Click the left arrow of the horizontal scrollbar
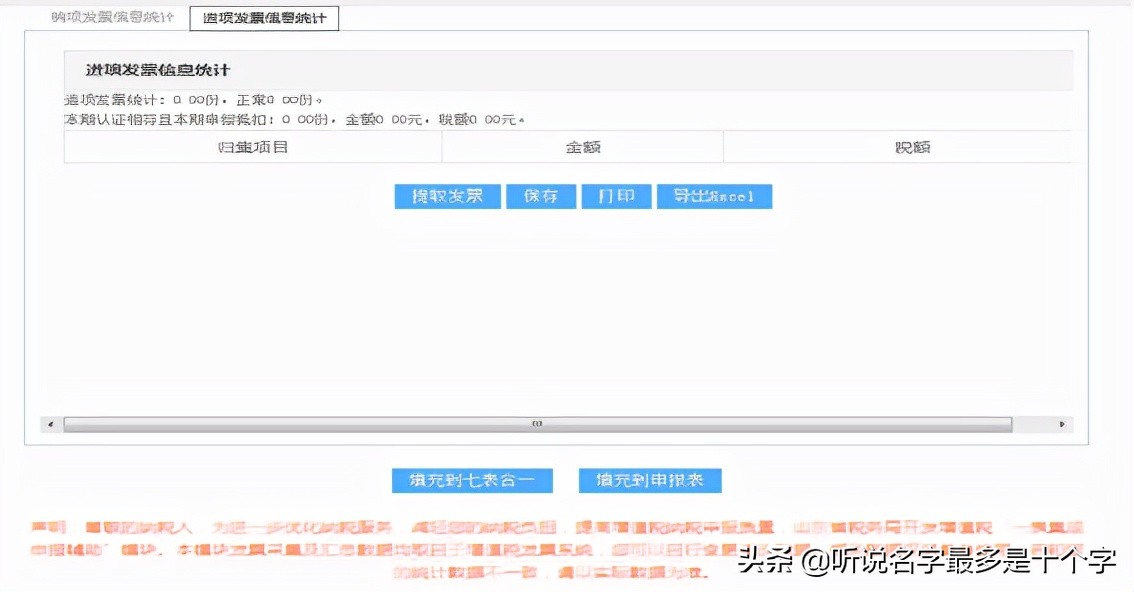This screenshot has width=1134, height=592. 49,423
